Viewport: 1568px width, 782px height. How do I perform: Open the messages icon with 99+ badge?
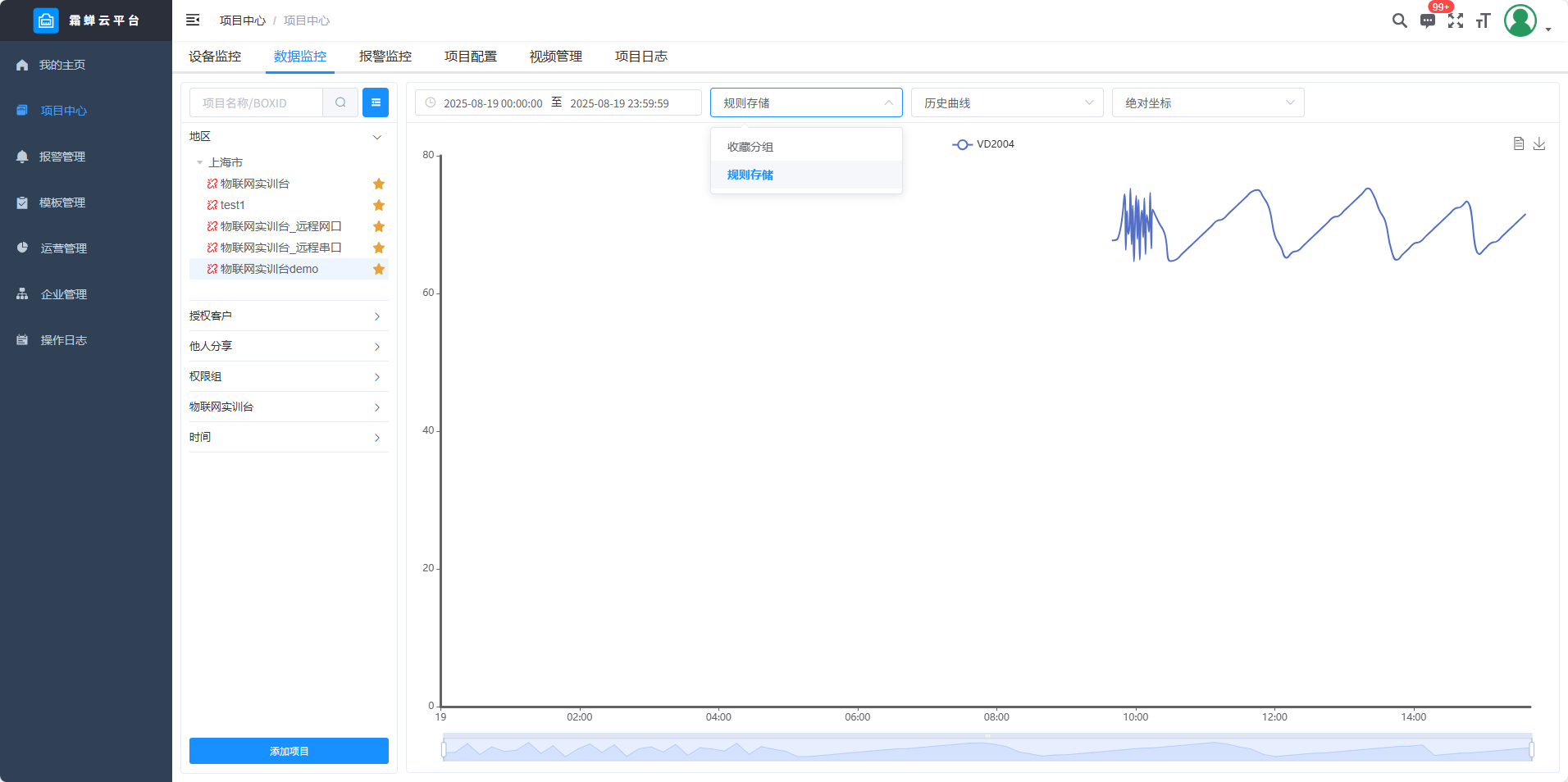pyautogui.click(x=1428, y=21)
